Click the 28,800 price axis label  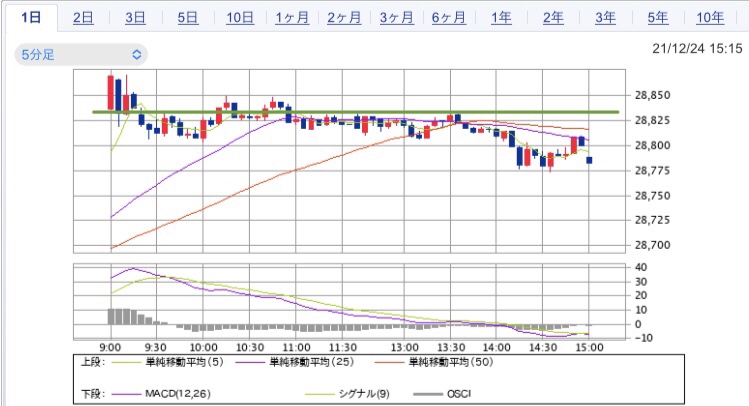pos(652,146)
